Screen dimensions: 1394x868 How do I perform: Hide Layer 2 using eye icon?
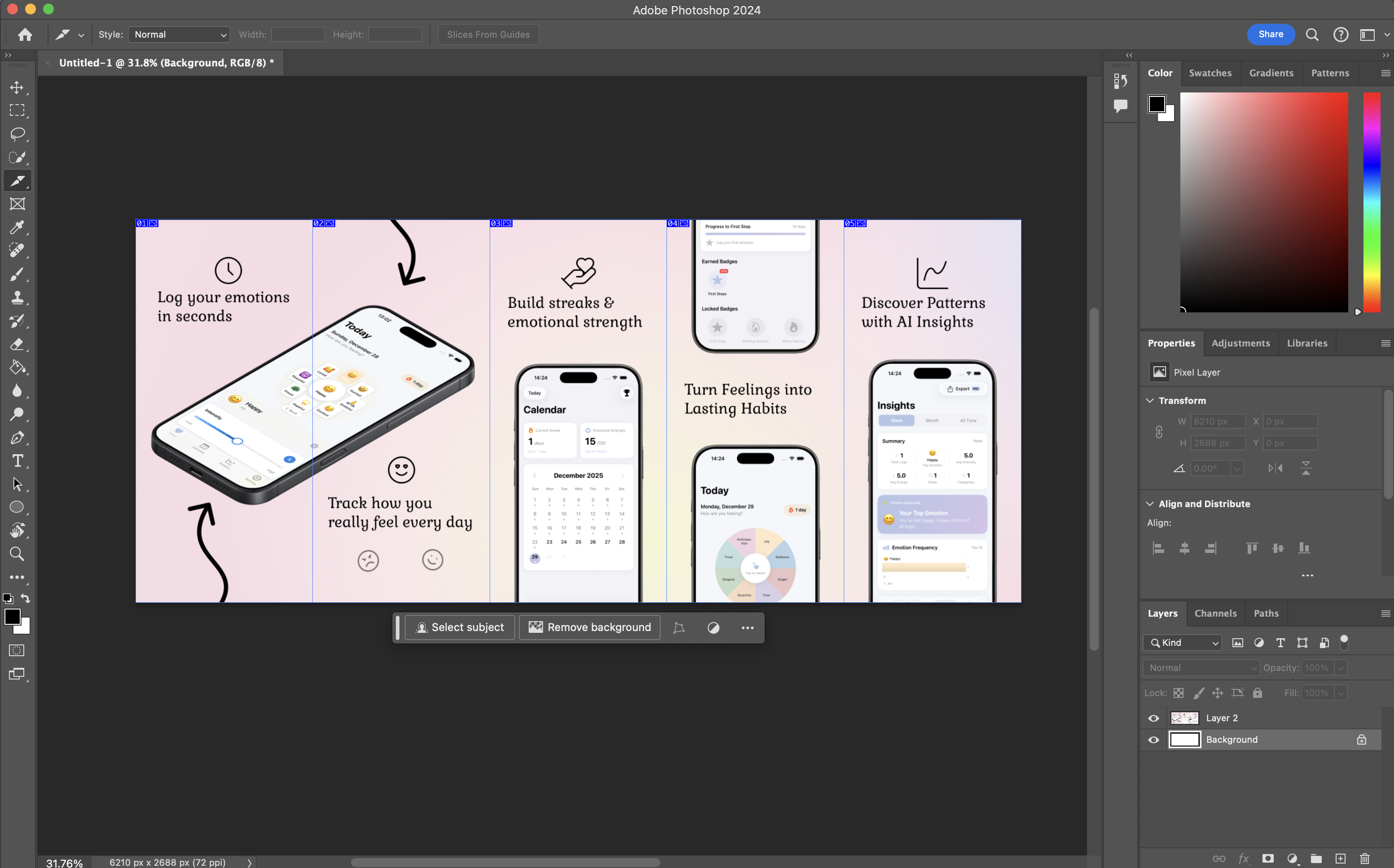(1153, 718)
